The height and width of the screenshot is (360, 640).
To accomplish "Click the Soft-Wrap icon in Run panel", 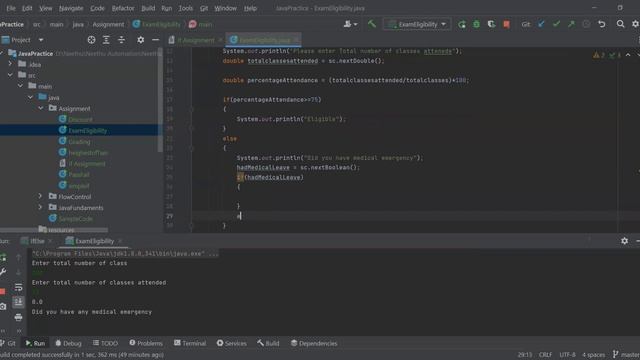I will point(18,288).
